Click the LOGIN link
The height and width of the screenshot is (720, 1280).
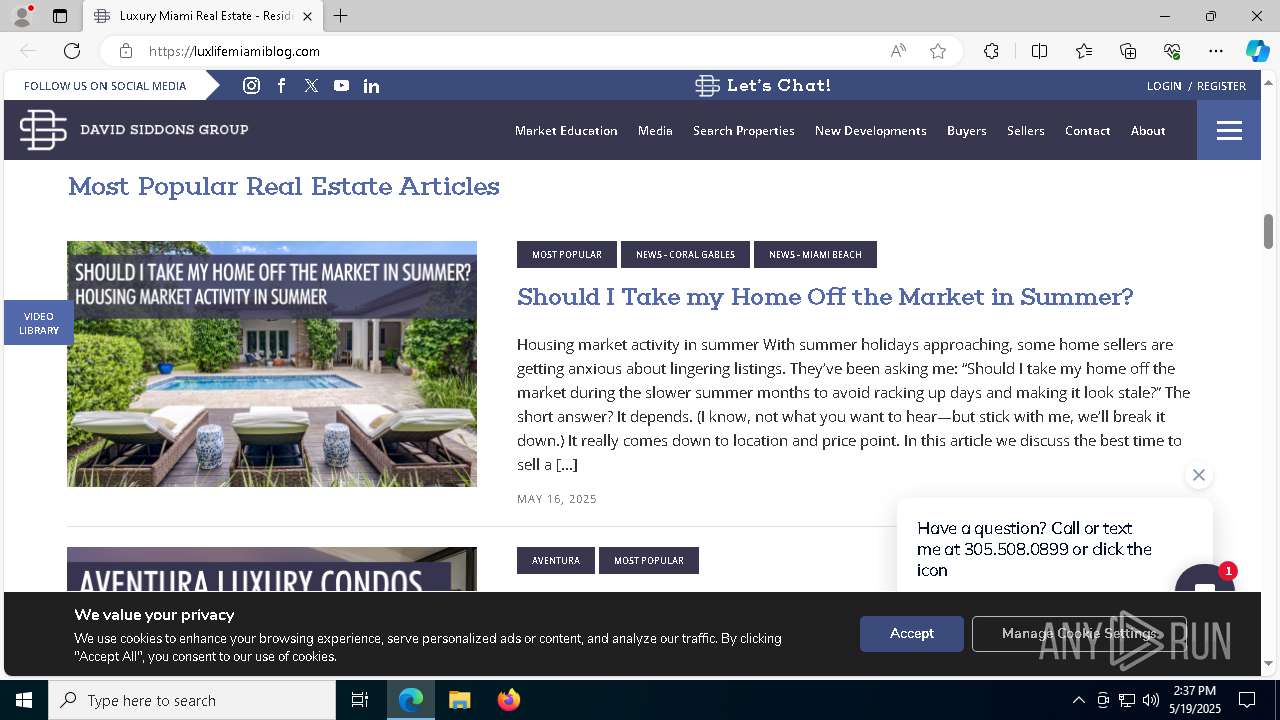tap(1164, 86)
